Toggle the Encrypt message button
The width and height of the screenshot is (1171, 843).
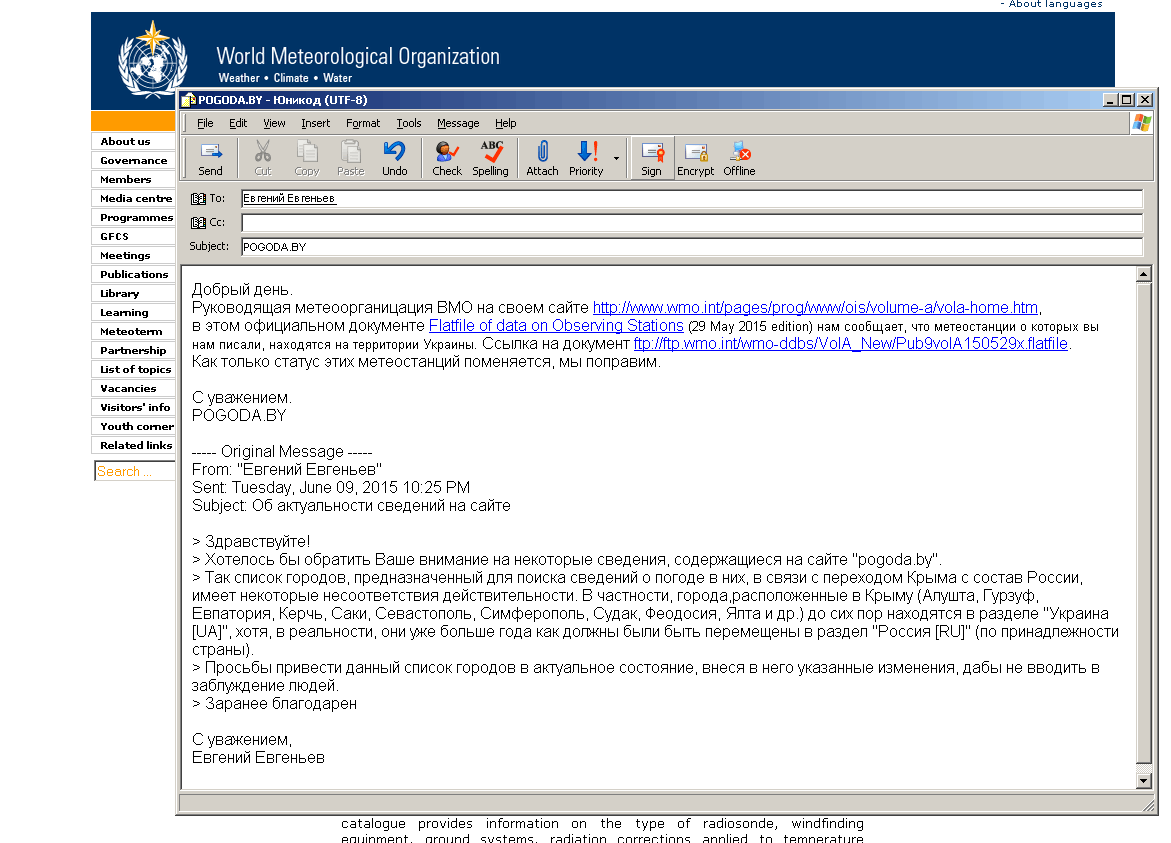pyautogui.click(x=695, y=158)
